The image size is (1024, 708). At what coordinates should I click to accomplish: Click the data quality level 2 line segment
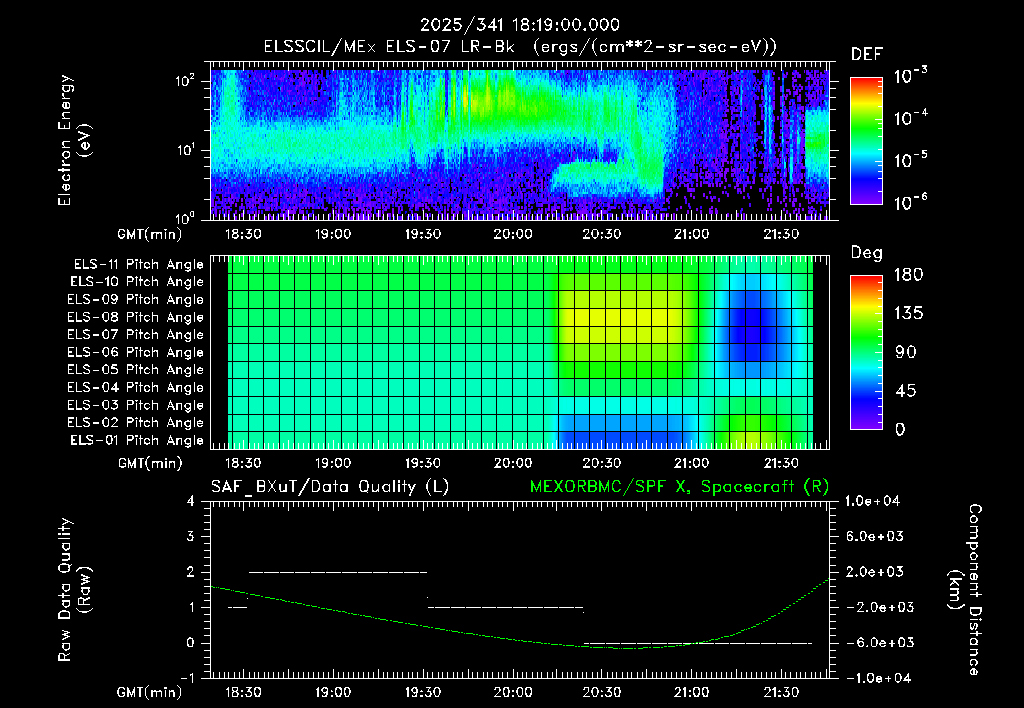(x=338, y=572)
